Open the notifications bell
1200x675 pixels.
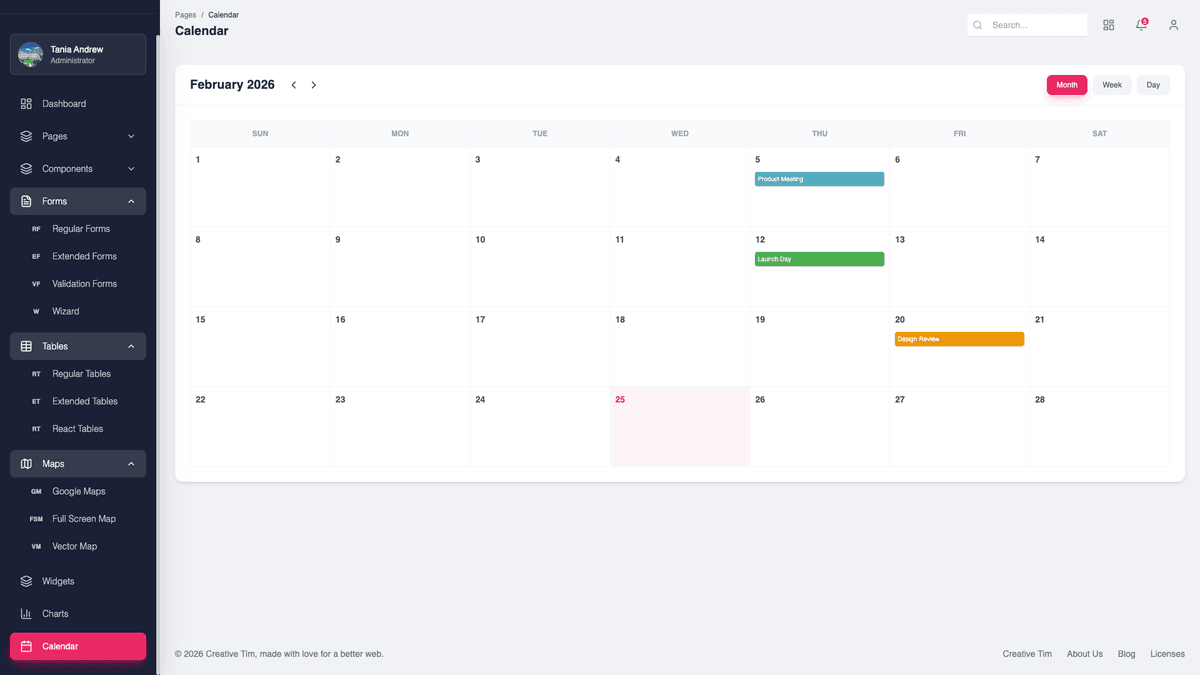point(1140,25)
